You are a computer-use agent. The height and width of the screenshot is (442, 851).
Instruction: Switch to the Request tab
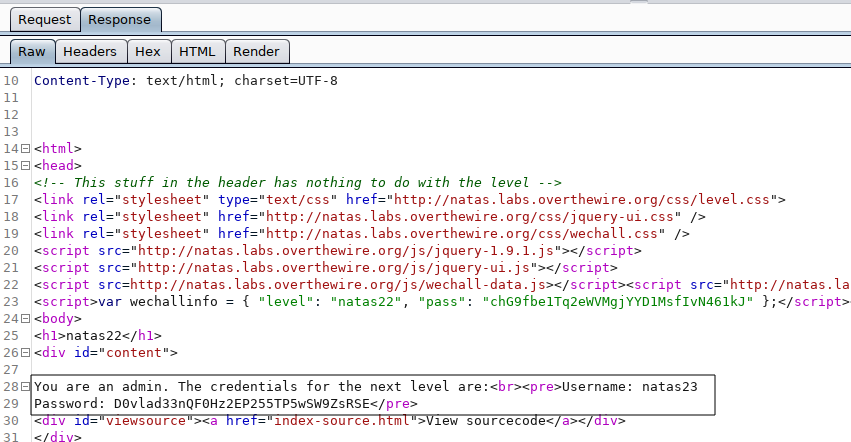coord(45,20)
